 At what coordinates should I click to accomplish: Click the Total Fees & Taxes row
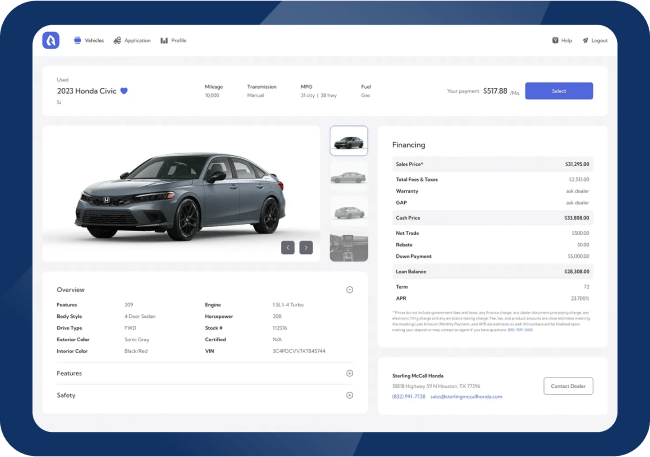pyautogui.click(x=492, y=179)
